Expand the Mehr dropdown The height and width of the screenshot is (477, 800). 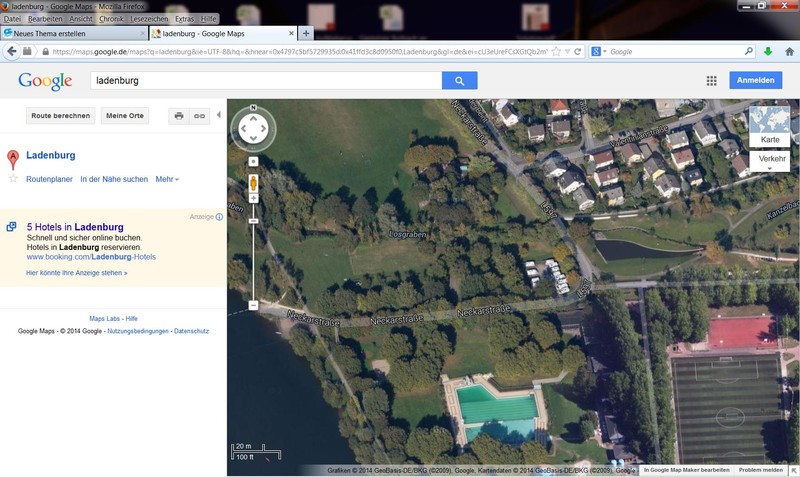pos(167,179)
